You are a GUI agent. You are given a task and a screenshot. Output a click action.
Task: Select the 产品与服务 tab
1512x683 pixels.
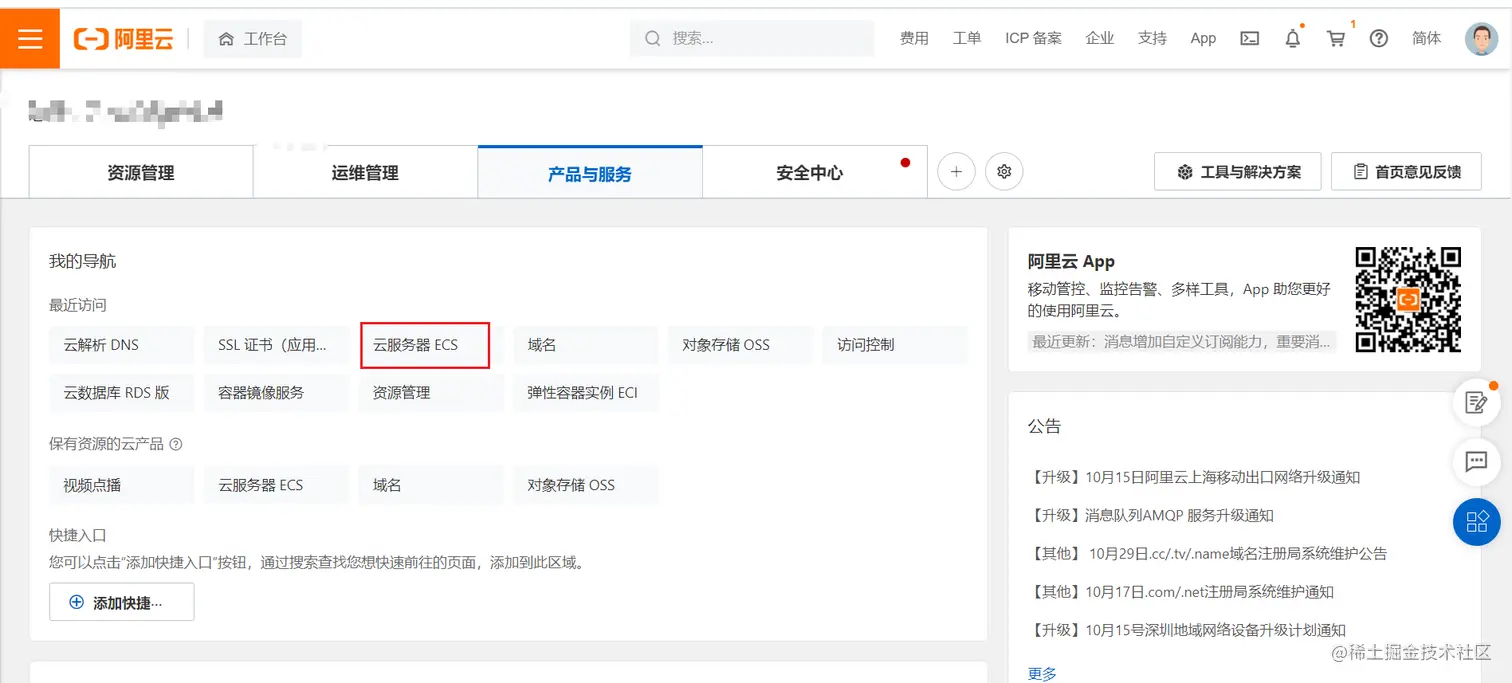click(x=590, y=173)
